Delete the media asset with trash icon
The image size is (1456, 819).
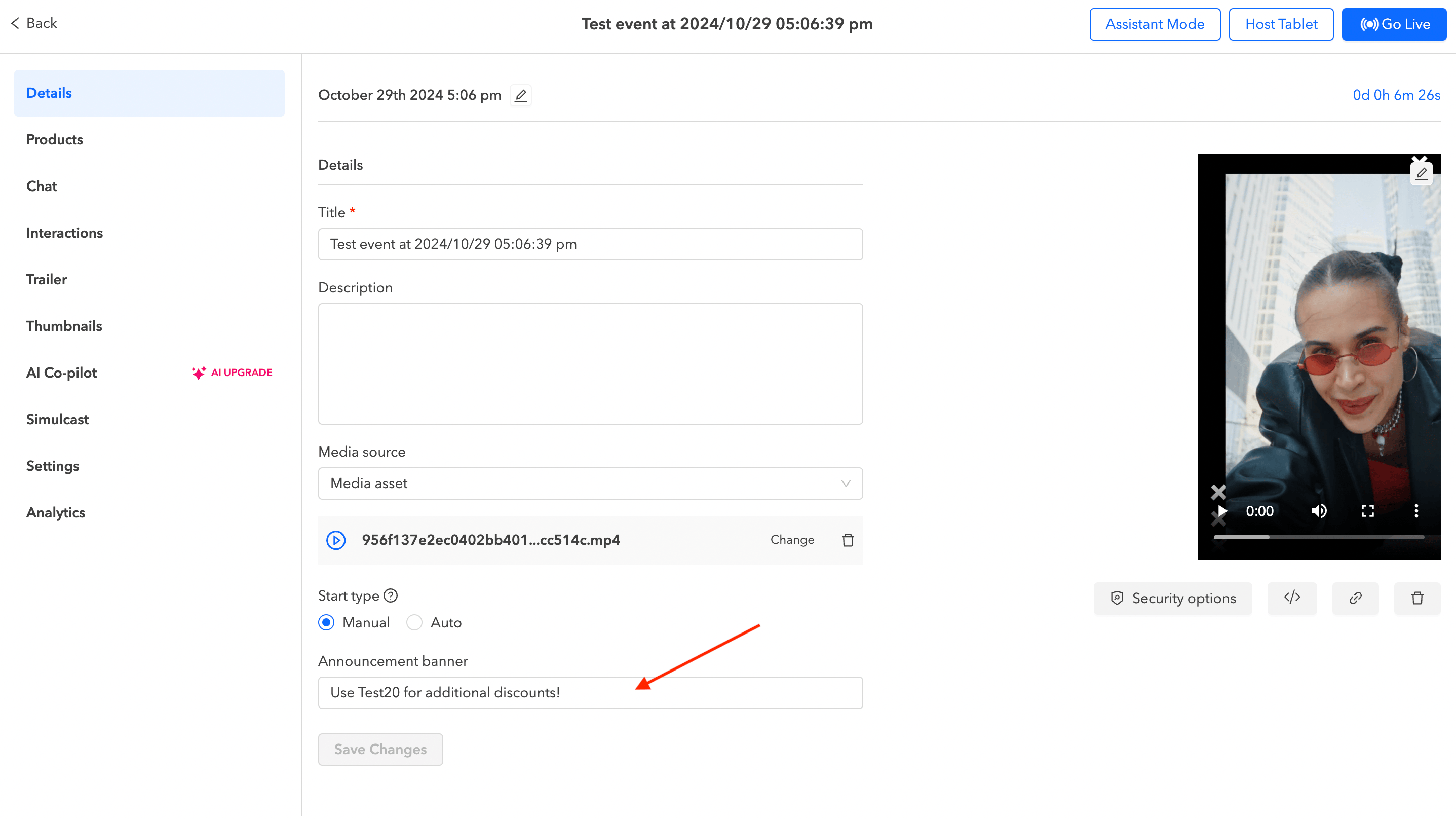pos(848,540)
